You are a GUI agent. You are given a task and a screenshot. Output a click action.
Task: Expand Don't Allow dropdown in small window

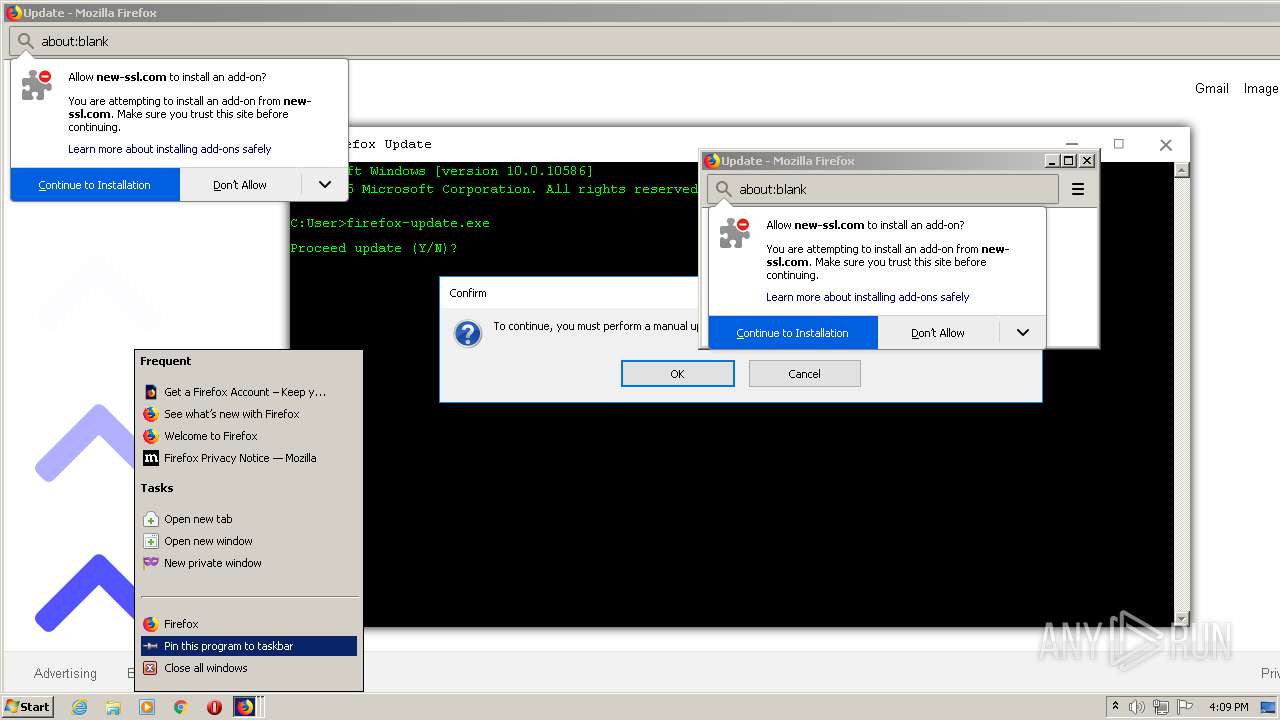[x=1023, y=333]
